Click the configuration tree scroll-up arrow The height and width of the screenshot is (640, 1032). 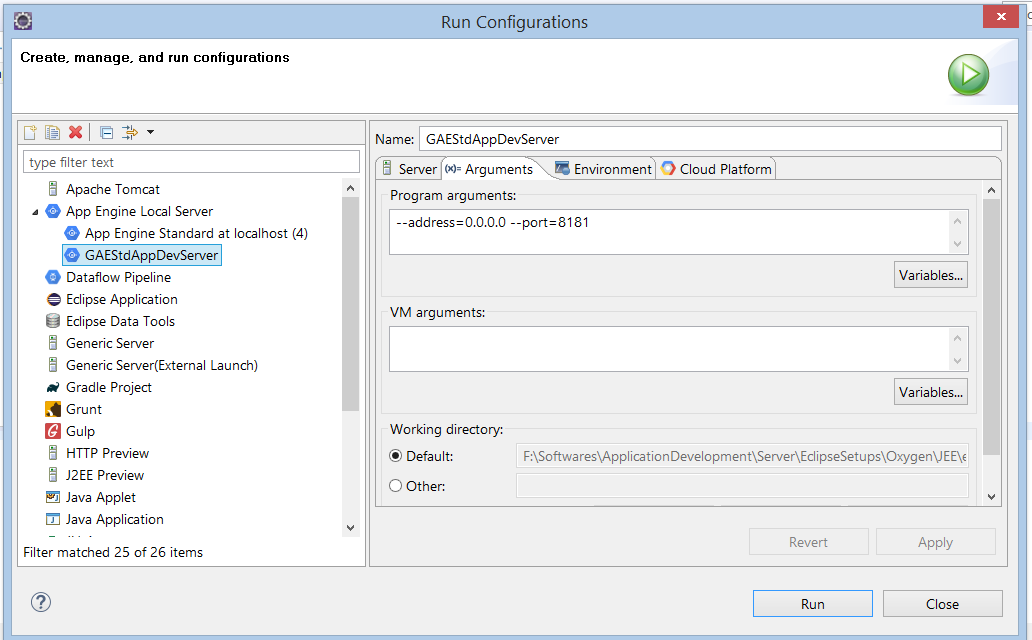coord(350,188)
